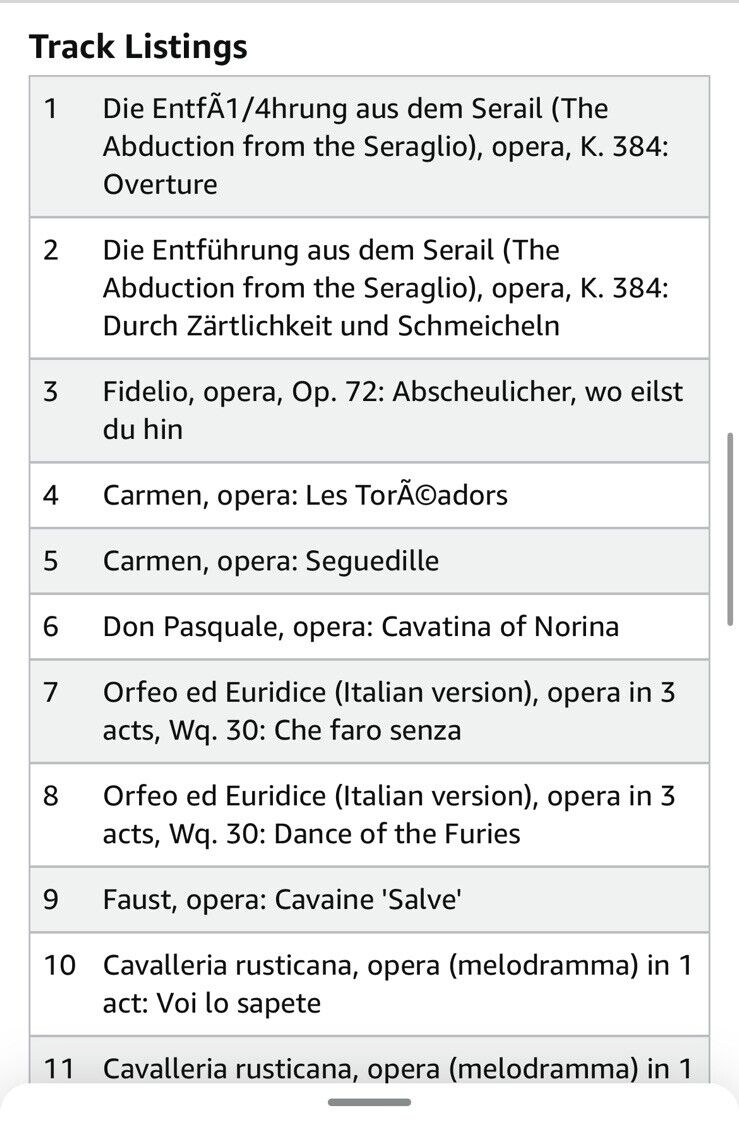Click Don Pasquale 'Cavatina of Norina' title
Viewport: 739px width, 1133px height.
(360, 627)
